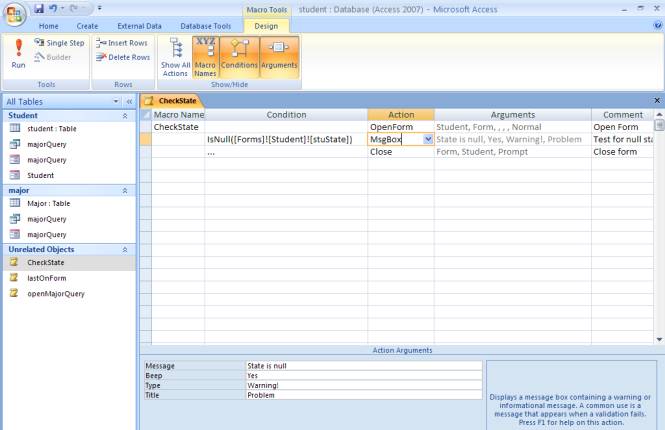Collapse navigation pane with shutter button
Viewport: 665px width, 430px height.
[x=129, y=101]
